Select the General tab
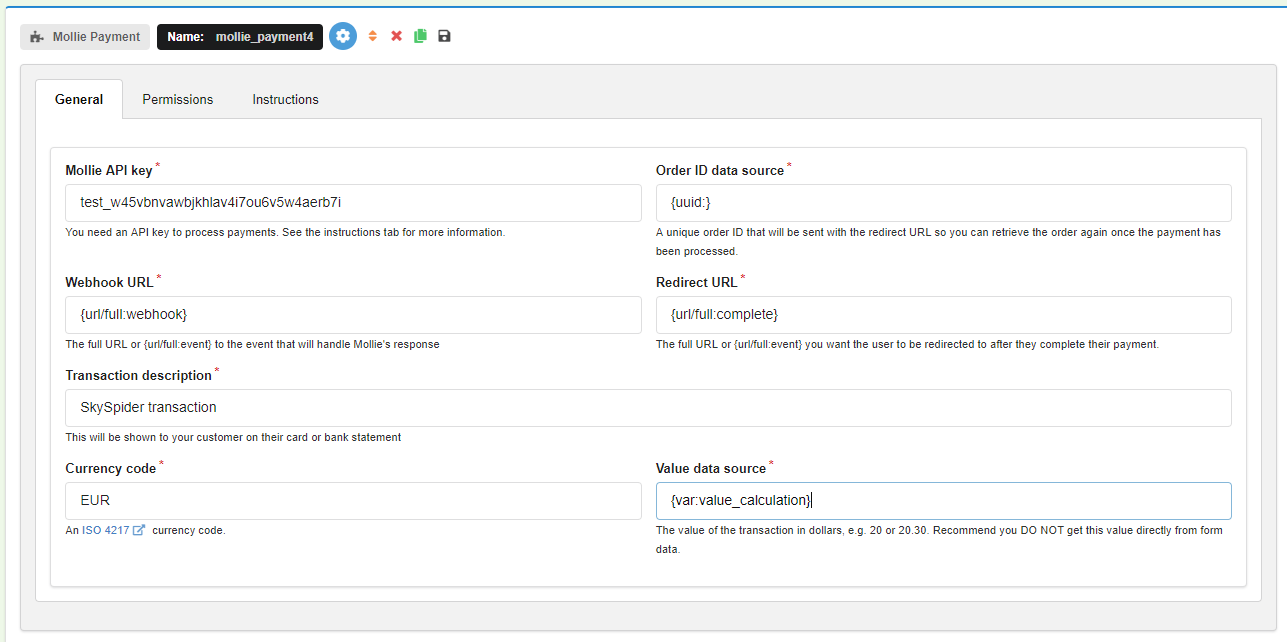 [x=79, y=99]
